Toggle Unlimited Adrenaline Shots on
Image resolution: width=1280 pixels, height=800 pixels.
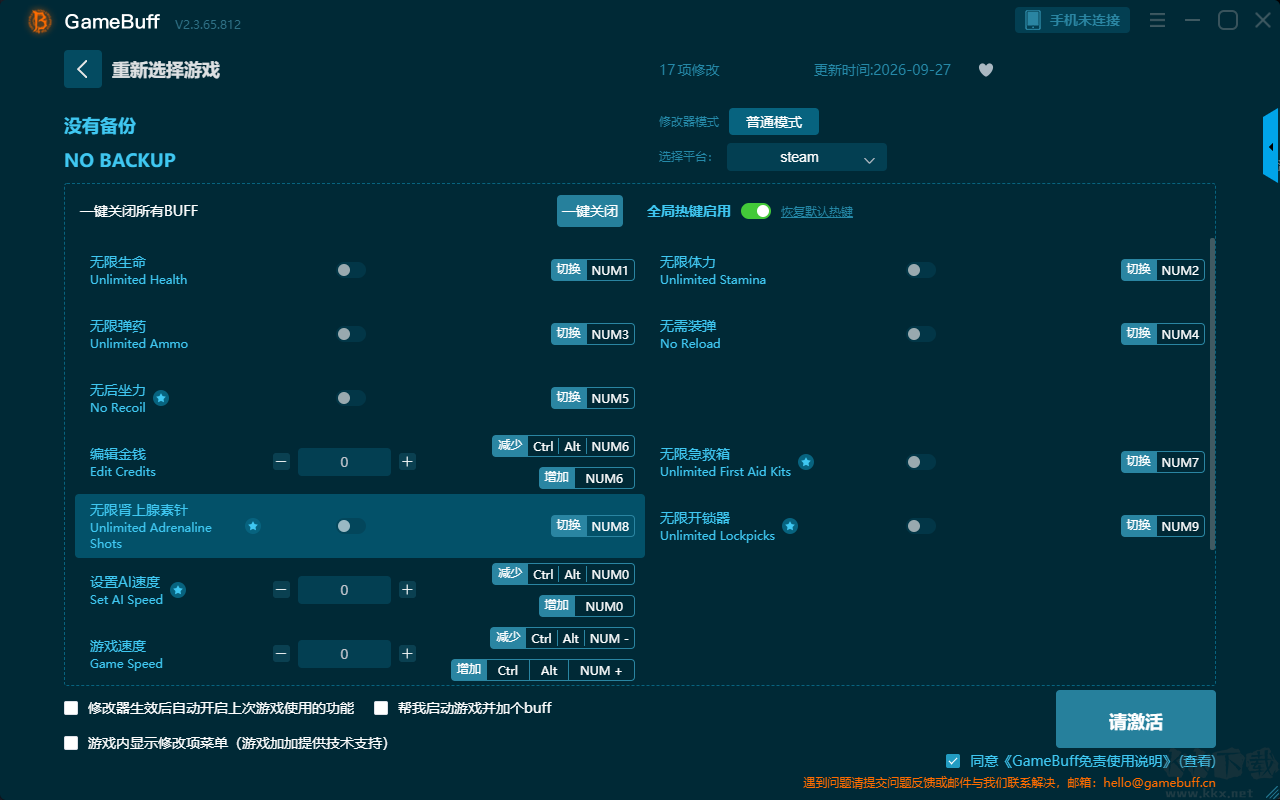tap(351, 526)
